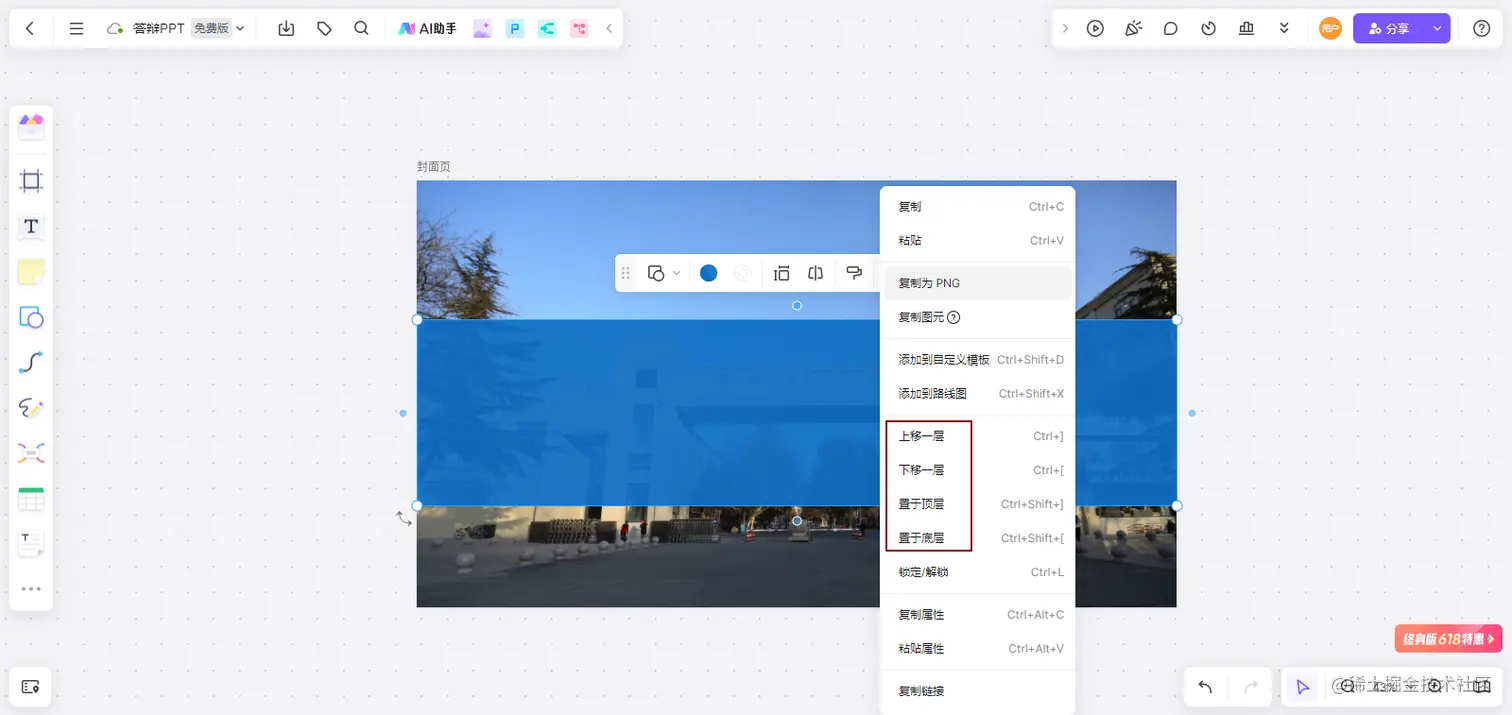Open the timer icon
The height and width of the screenshot is (715, 1512).
(1208, 29)
